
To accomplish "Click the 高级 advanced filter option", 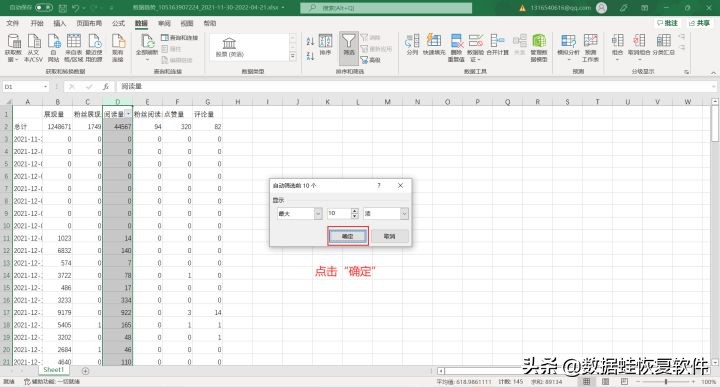I will tap(371, 60).
